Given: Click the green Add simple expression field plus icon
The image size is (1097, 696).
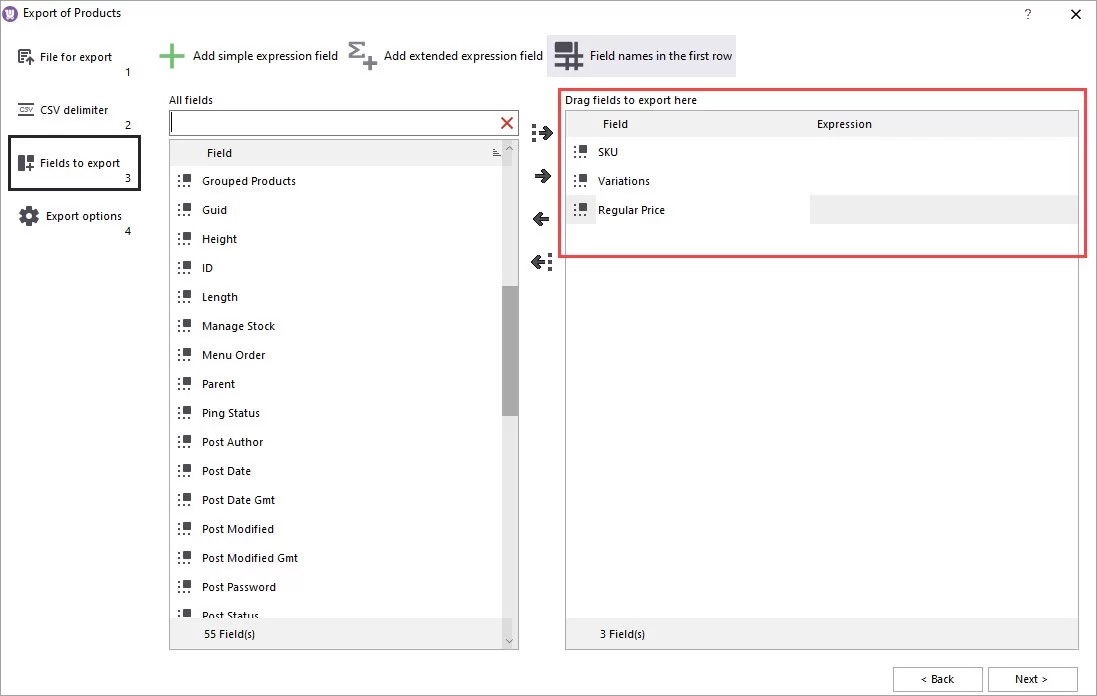Looking at the screenshot, I should point(172,56).
